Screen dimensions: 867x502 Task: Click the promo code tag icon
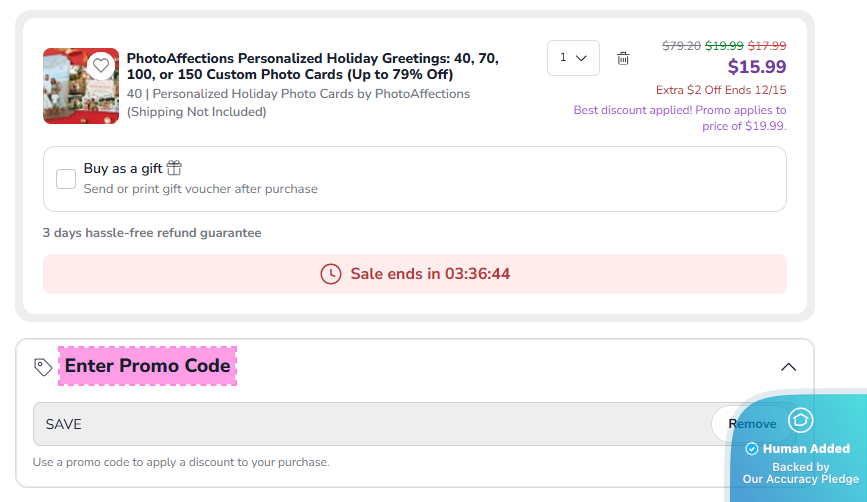click(x=43, y=367)
